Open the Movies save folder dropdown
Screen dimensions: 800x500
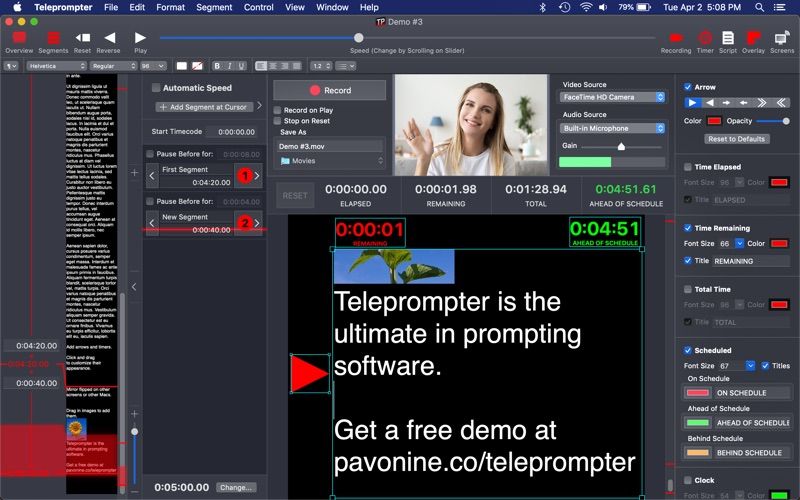tap(330, 161)
